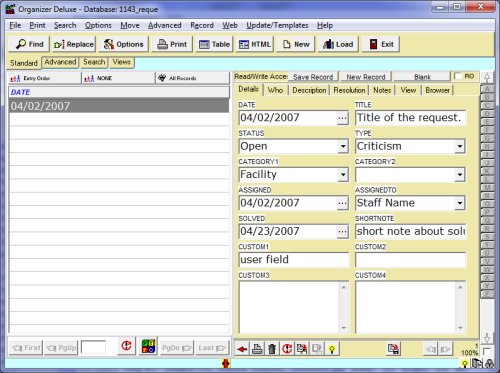Click the yellow light bulb icon below form
Image resolution: width=500 pixels, height=373 pixels.
[332, 349]
